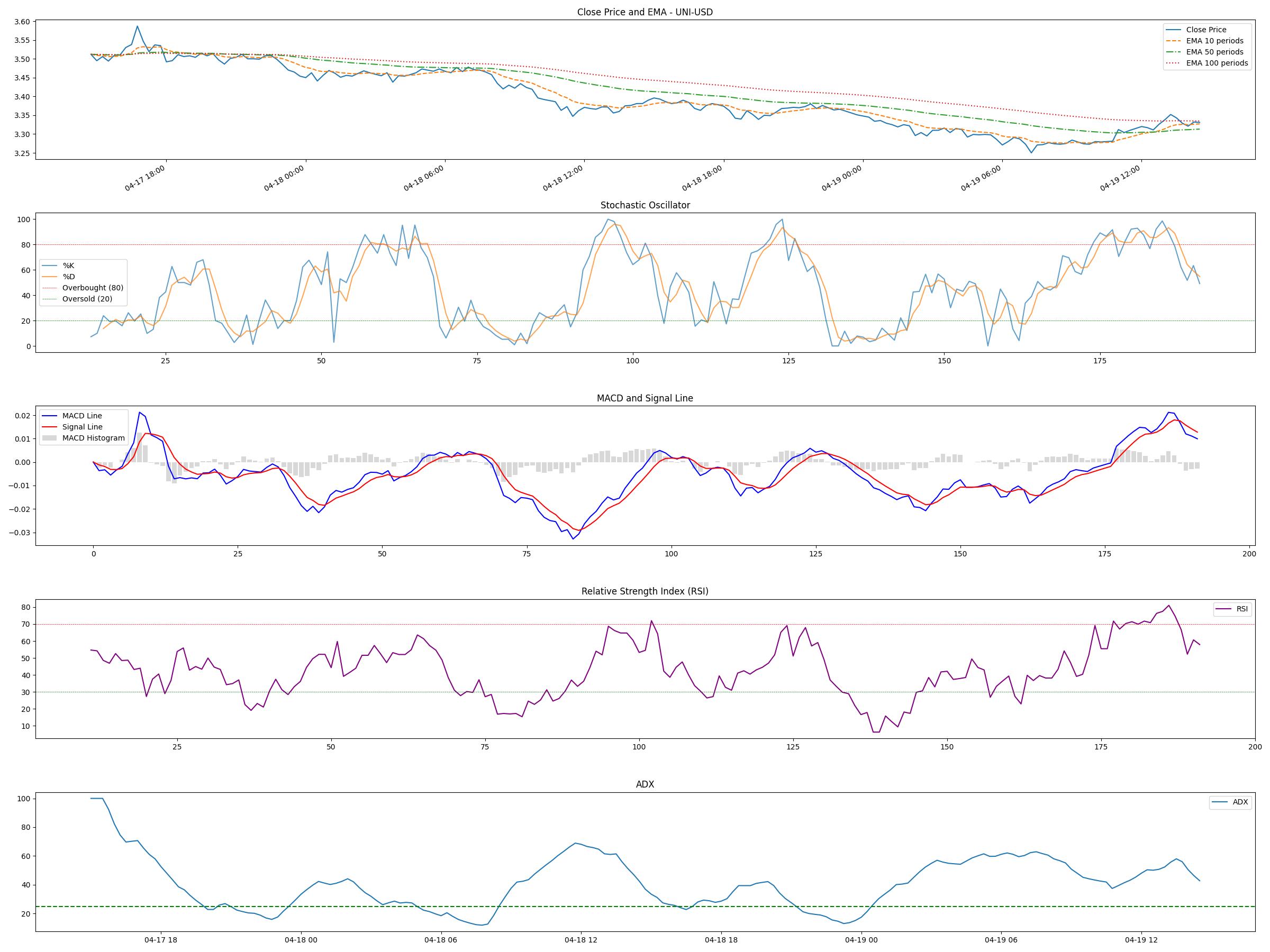Click the %K legend entry

tap(68, 266)
